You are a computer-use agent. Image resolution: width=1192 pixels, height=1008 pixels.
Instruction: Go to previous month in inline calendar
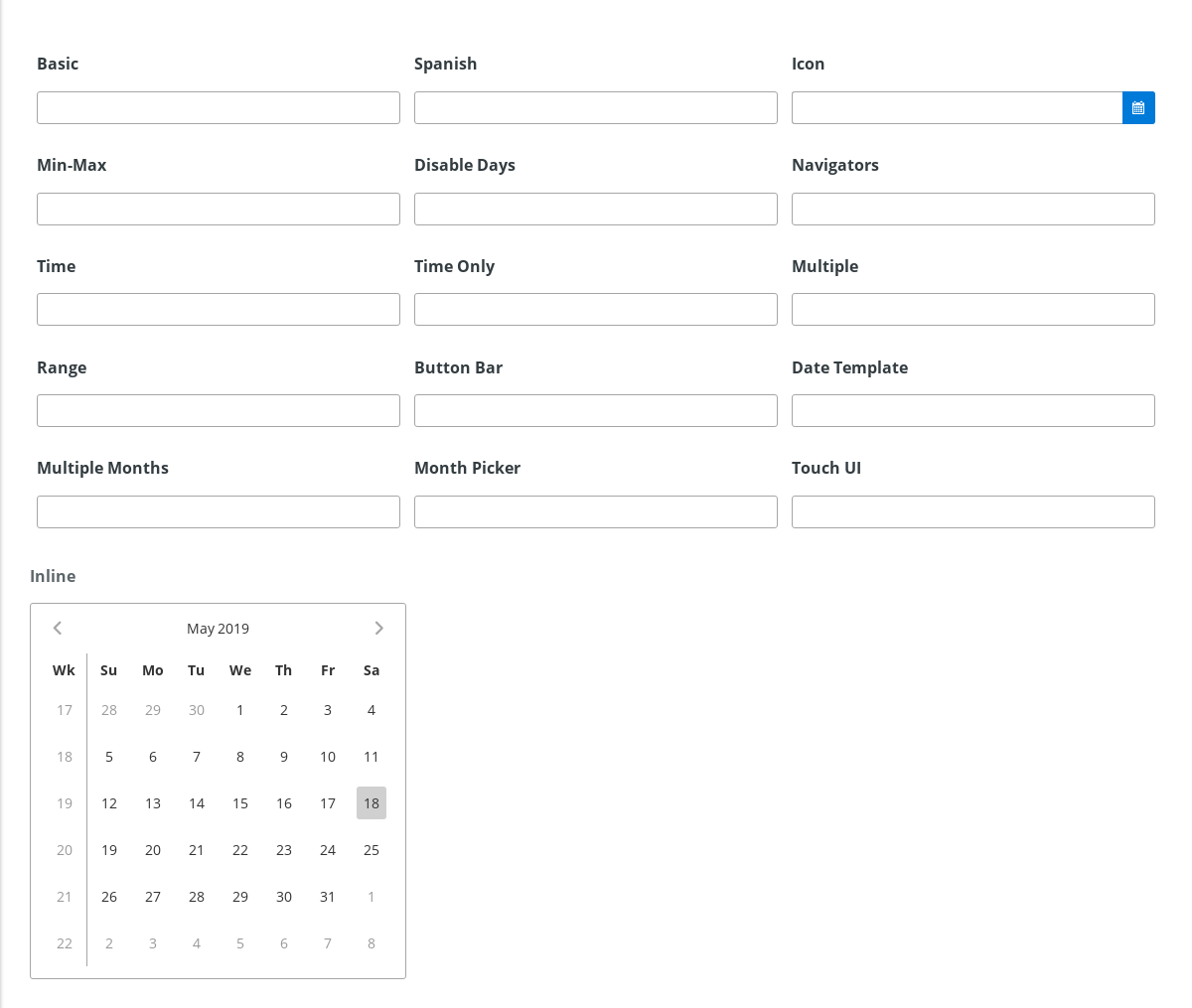pos(58,628)
